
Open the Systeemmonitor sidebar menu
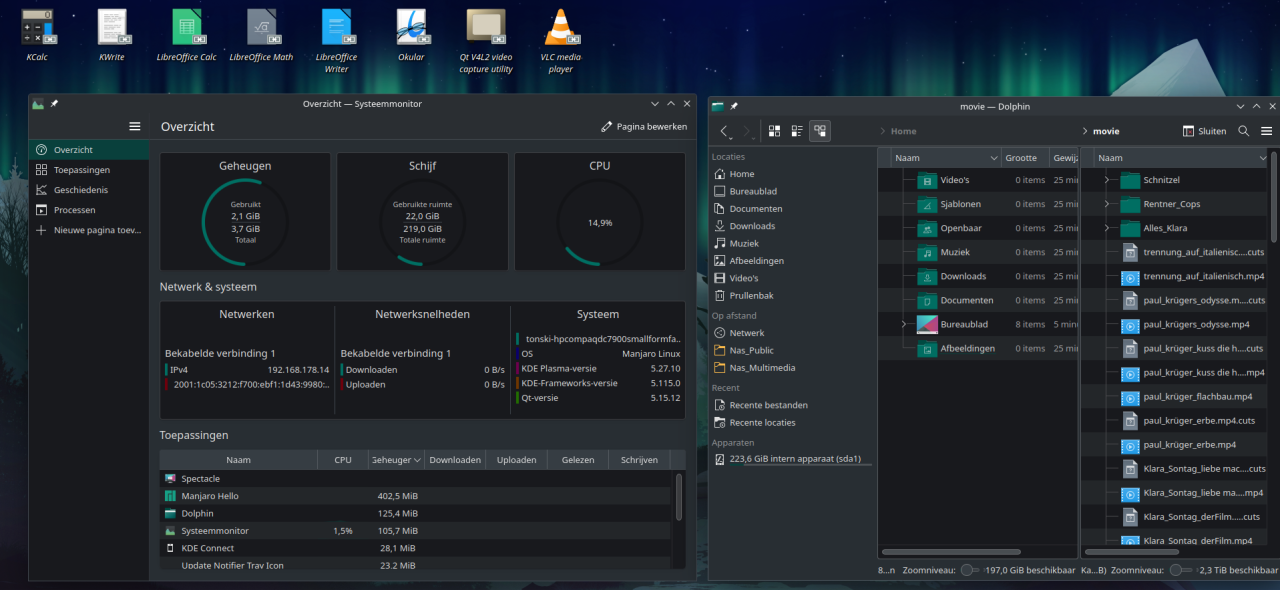click(134, 126)
